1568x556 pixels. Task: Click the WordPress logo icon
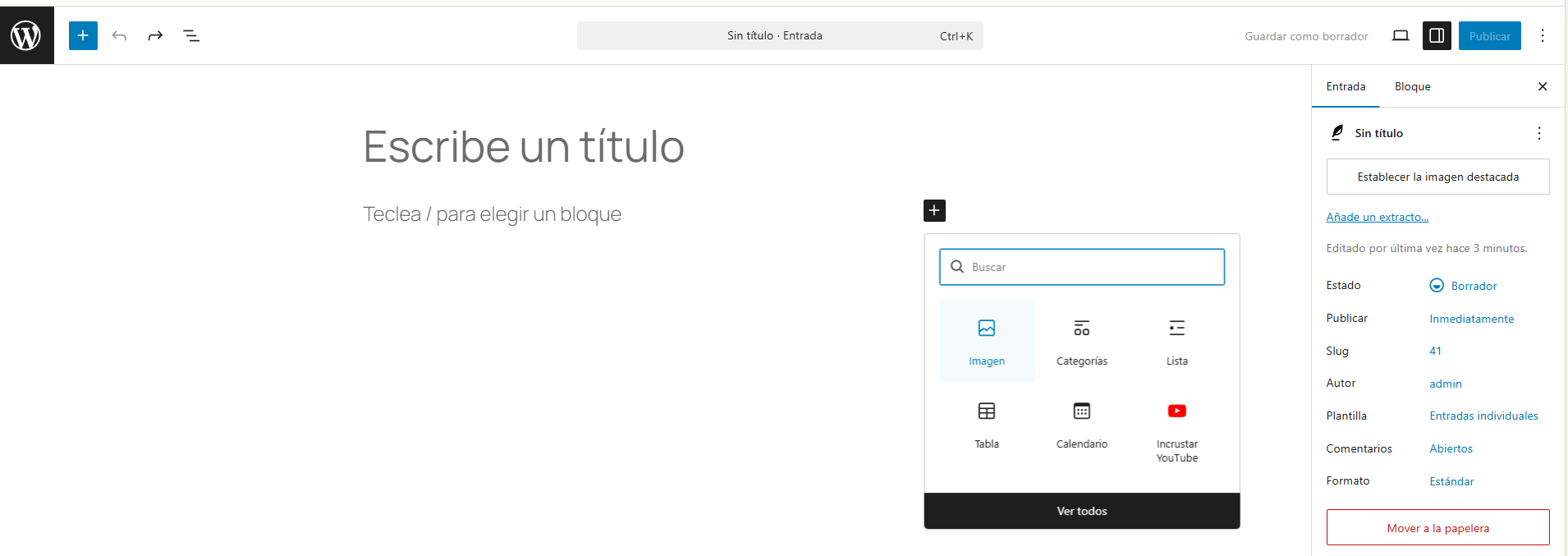[x=26, y=35]
